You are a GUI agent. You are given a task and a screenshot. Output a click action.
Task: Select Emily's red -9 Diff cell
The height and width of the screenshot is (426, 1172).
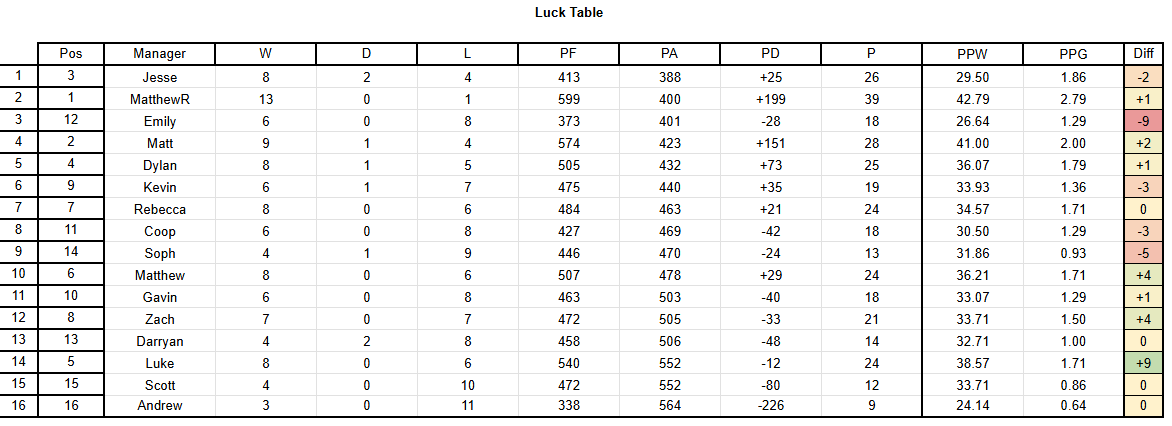pos(1144,121)
